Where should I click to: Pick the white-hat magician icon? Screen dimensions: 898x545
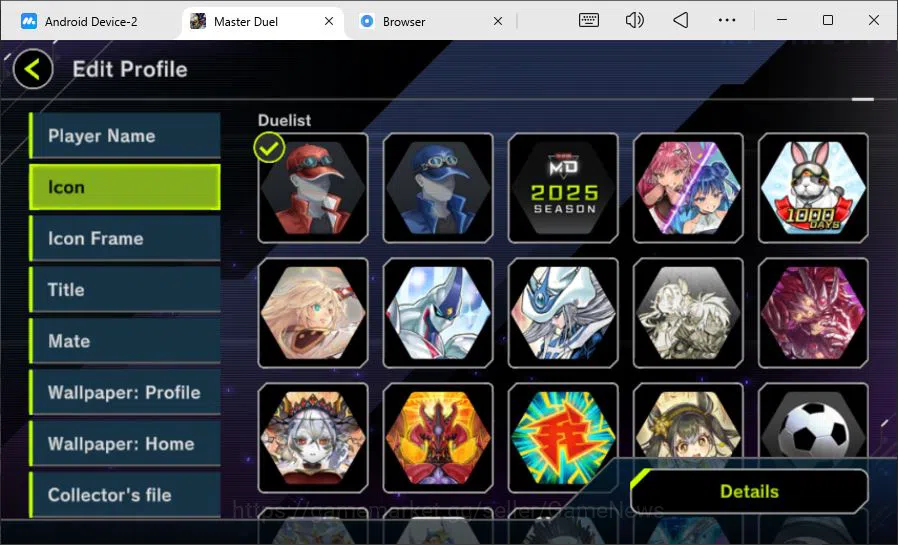563,313
